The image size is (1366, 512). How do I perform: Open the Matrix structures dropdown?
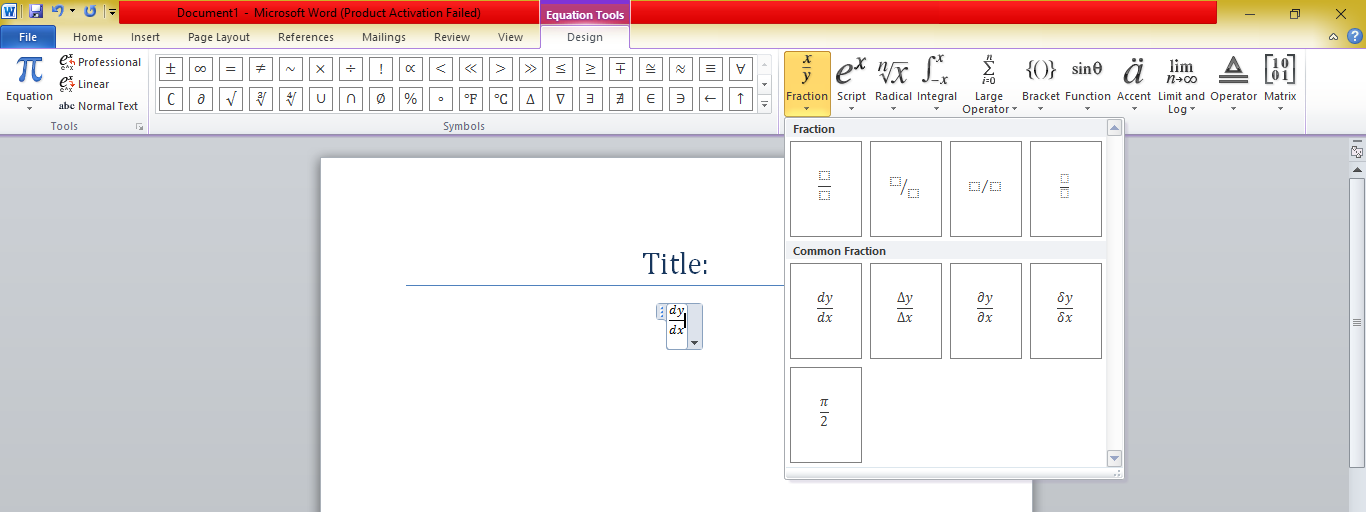click(x=1280, y=84)
